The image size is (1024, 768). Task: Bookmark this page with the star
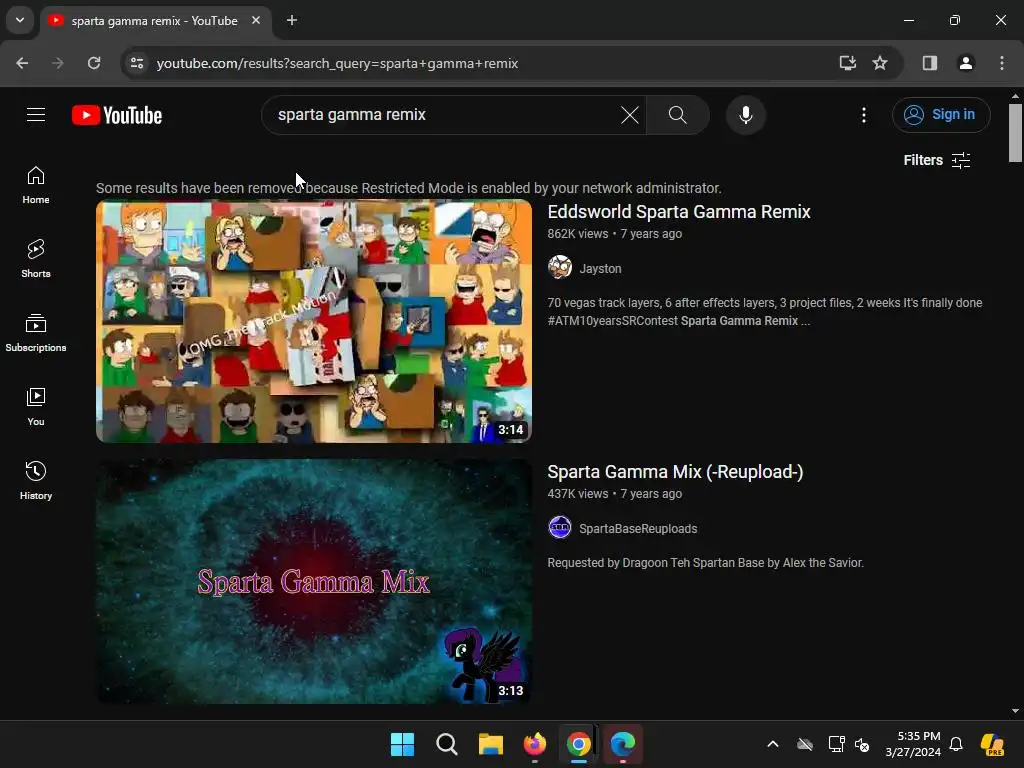pyautogui.click(x=880, y=63)
